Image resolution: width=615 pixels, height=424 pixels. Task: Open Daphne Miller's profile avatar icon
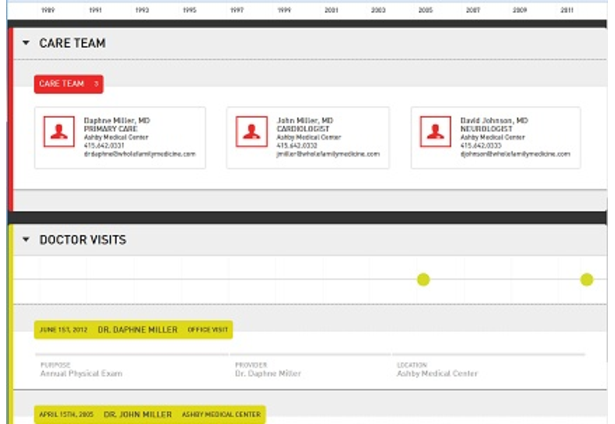pyautogui.click(x=59, y=132)
